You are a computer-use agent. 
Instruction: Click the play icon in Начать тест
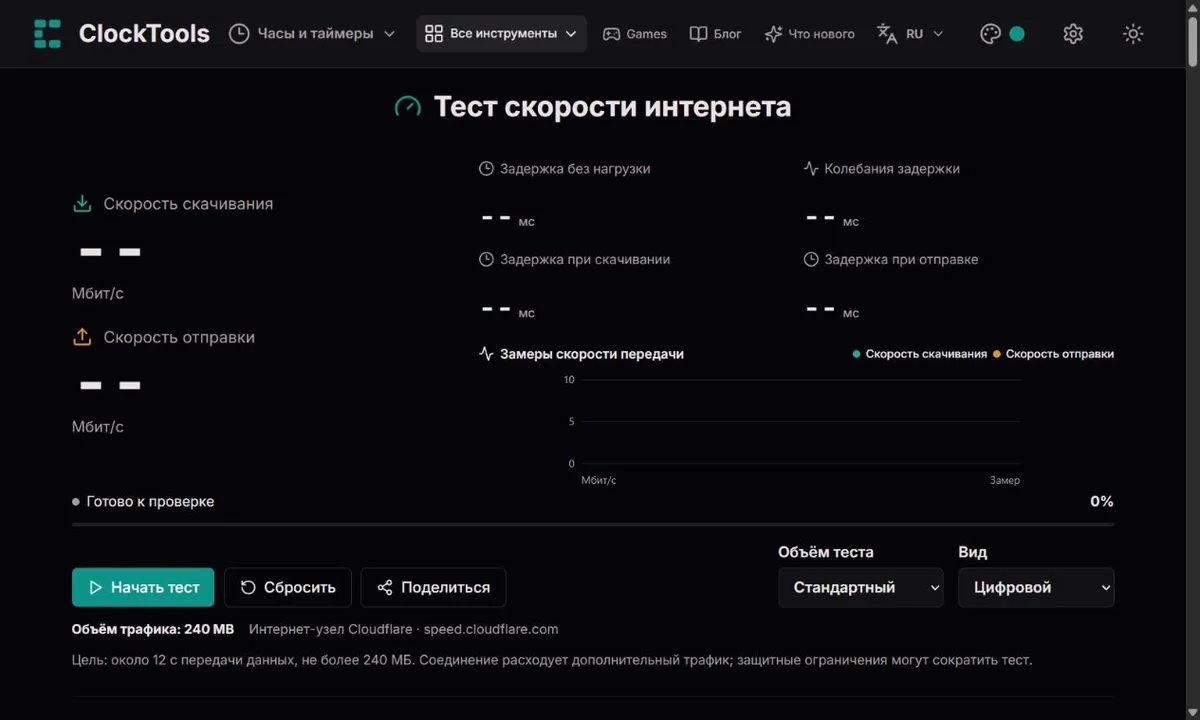[96, 588]
